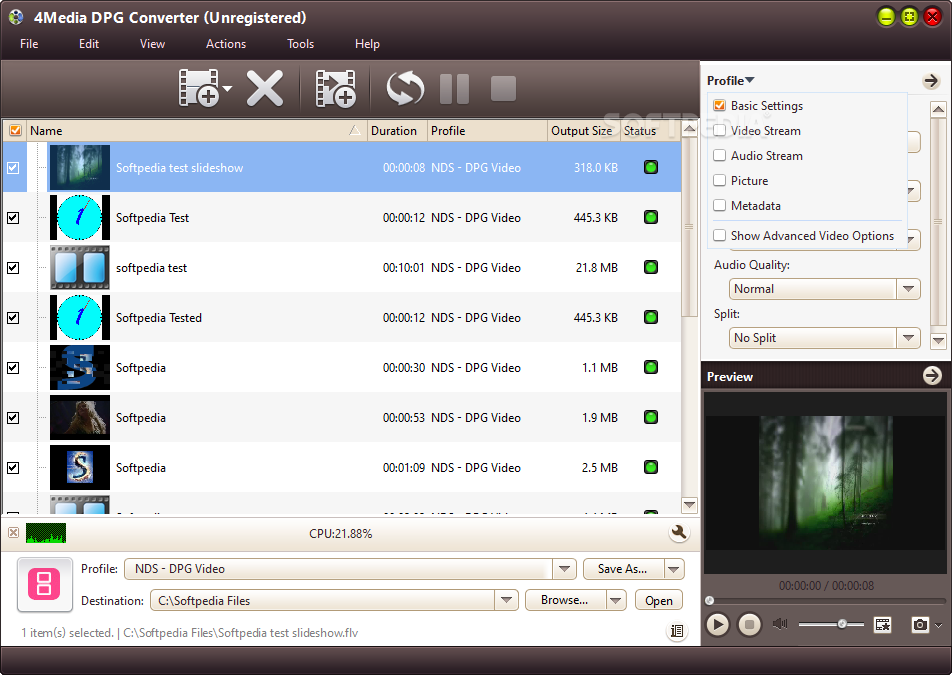The width and height of the screenshot is (952, 675).
Task: Click the CPU usage graph
Action: tap(46, 533)
